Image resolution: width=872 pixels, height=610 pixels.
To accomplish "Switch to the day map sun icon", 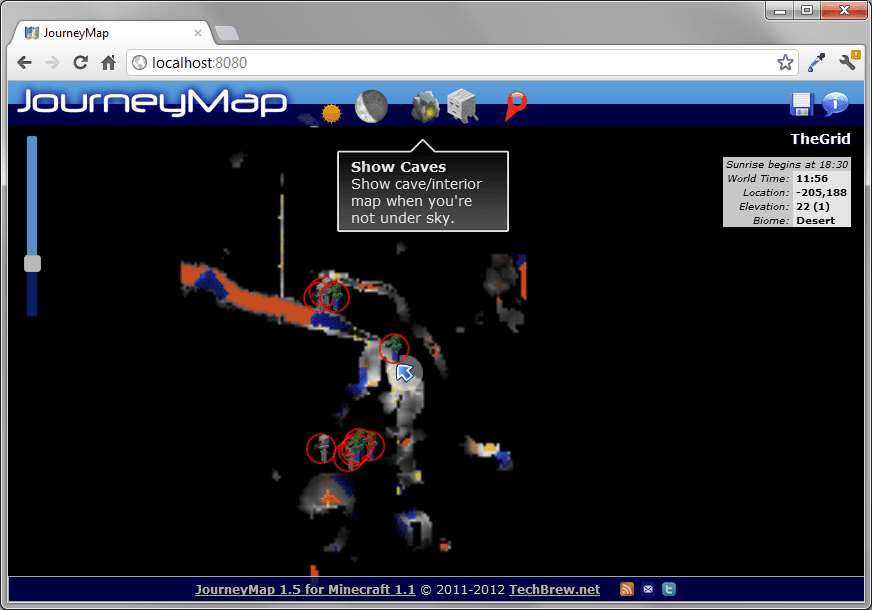I will coord(332,113).
